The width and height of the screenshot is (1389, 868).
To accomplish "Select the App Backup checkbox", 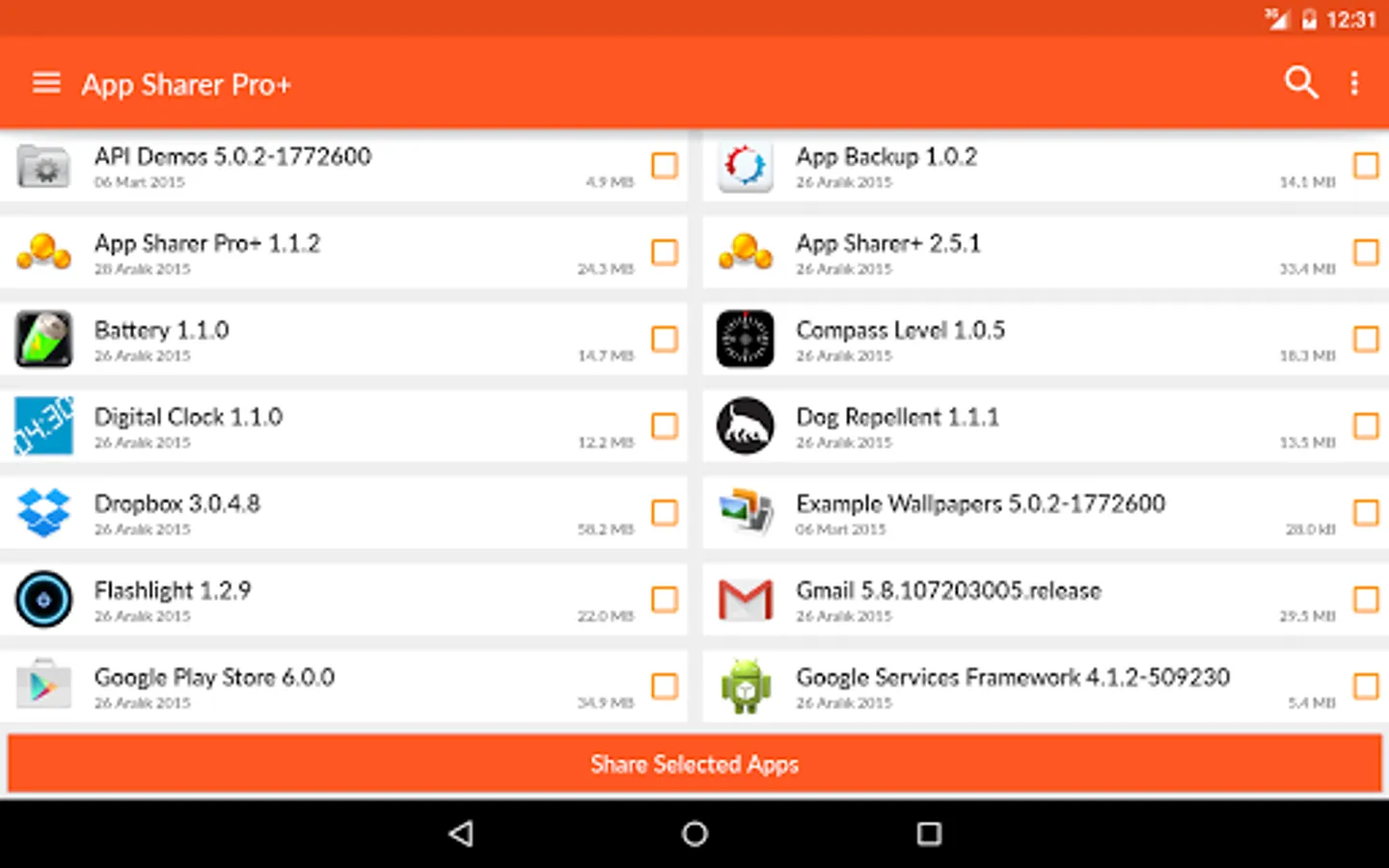I will pos(1366,165).
